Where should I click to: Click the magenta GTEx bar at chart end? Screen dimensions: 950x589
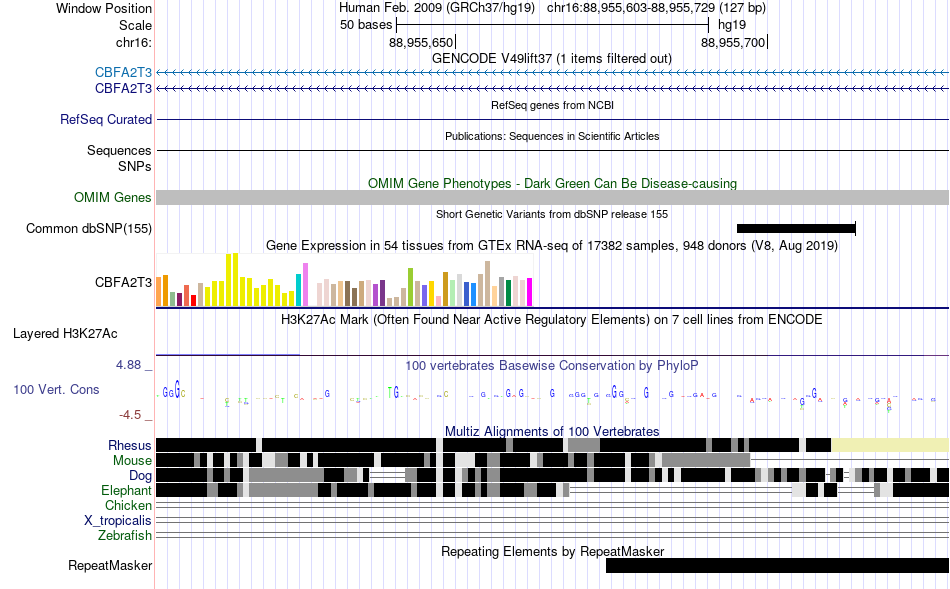tap(530, 292)
